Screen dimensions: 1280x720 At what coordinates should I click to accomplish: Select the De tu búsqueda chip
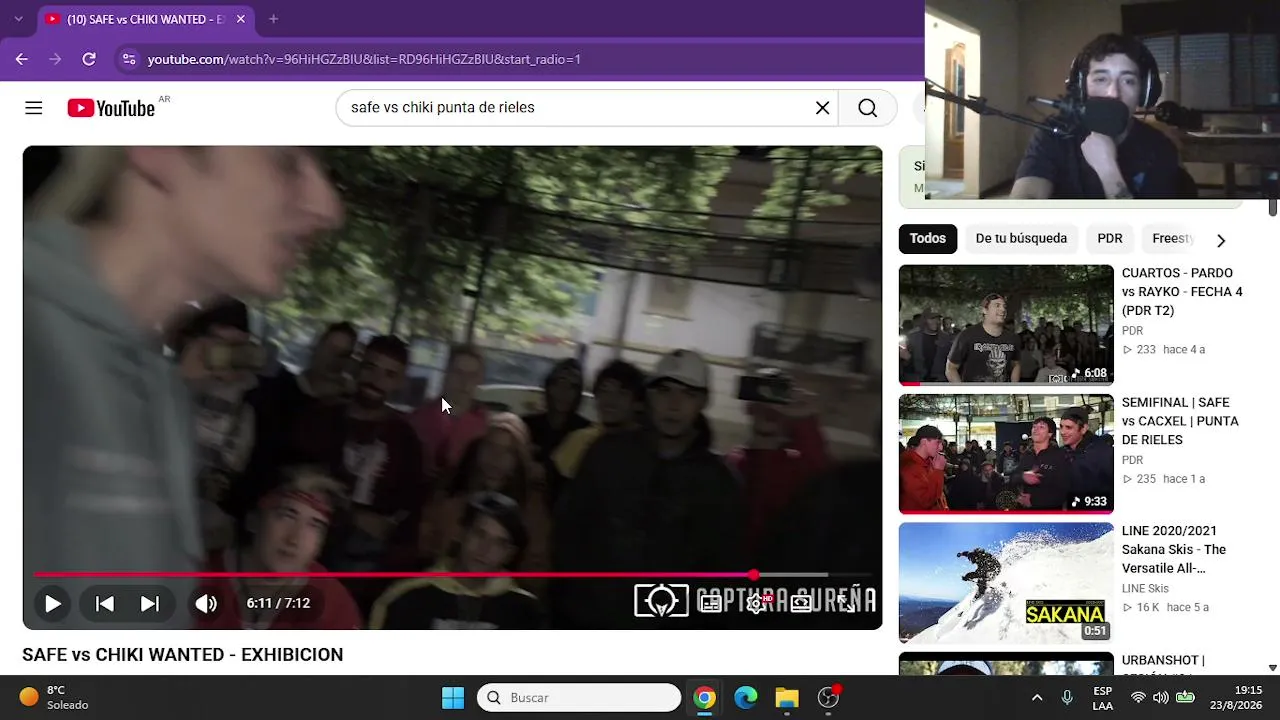[x=1021, y=238]
